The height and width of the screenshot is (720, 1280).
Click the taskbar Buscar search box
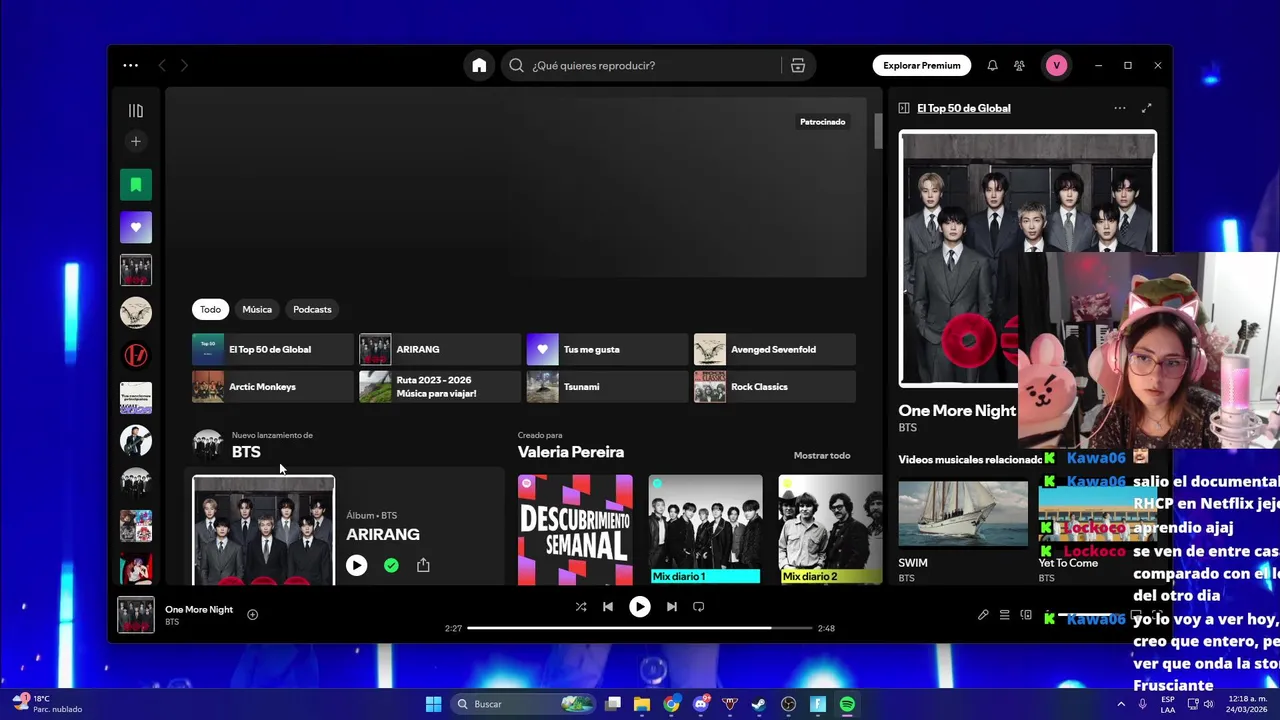click(x=524, y=704)
